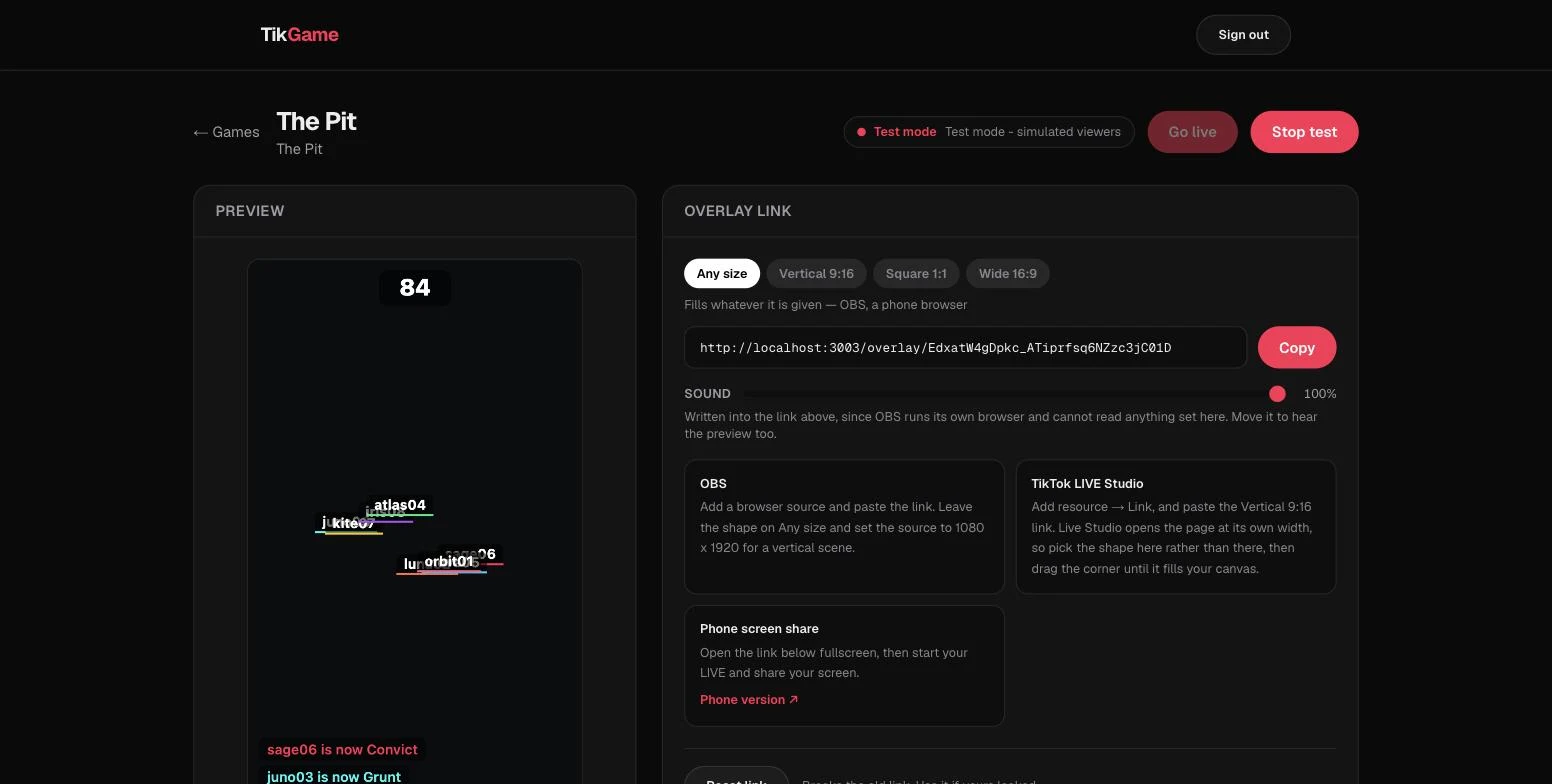Stop the test mode
This screenshot has width=1552, height=784.
pyautogui.click(x=1304, y=132)
